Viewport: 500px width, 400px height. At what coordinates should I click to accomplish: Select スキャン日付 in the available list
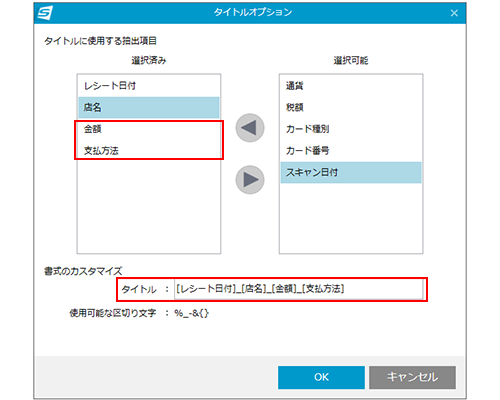[351, 172]
